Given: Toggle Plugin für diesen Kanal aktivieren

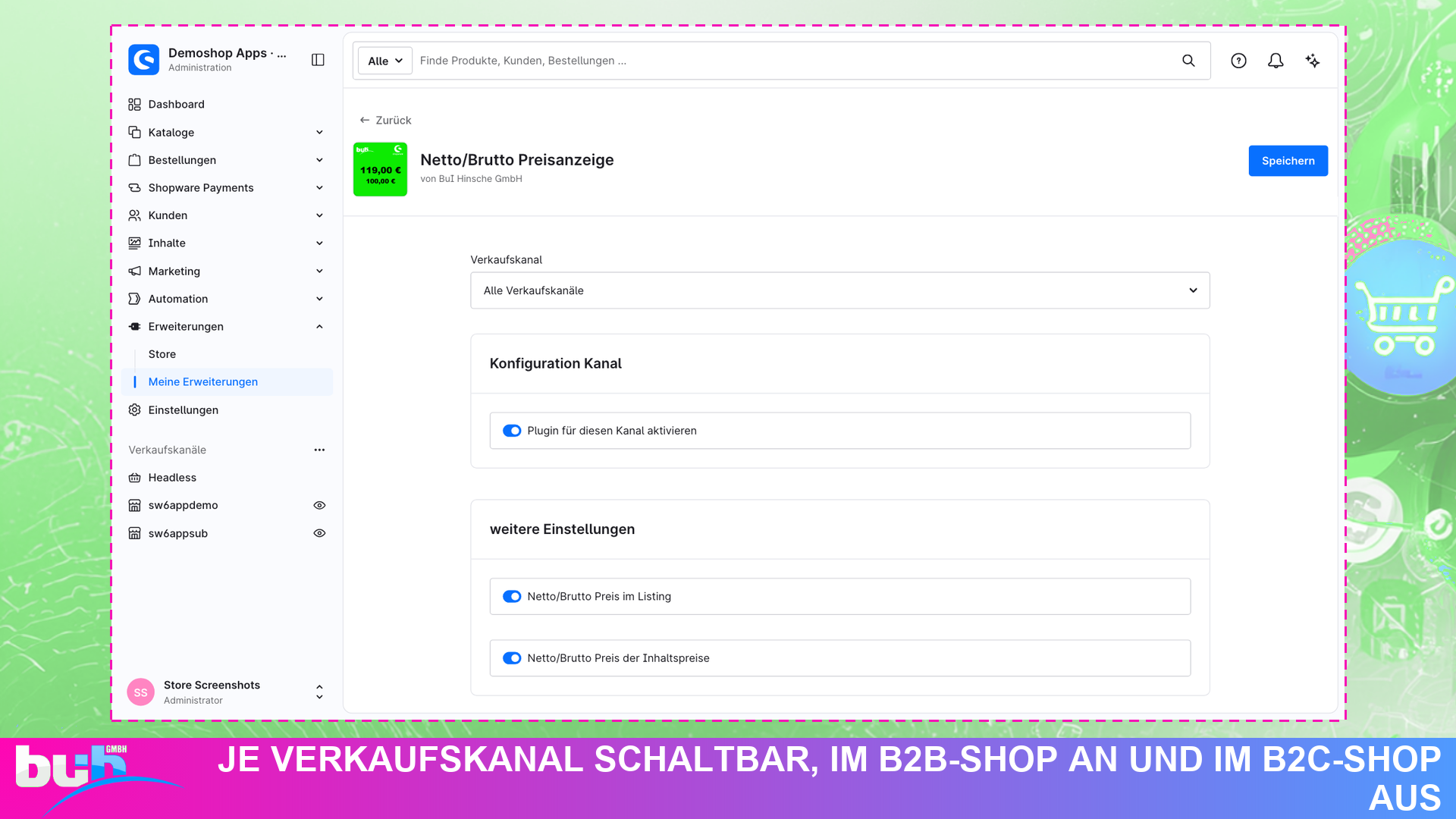Looking at the screenshot, I should (x=512, y=431).
